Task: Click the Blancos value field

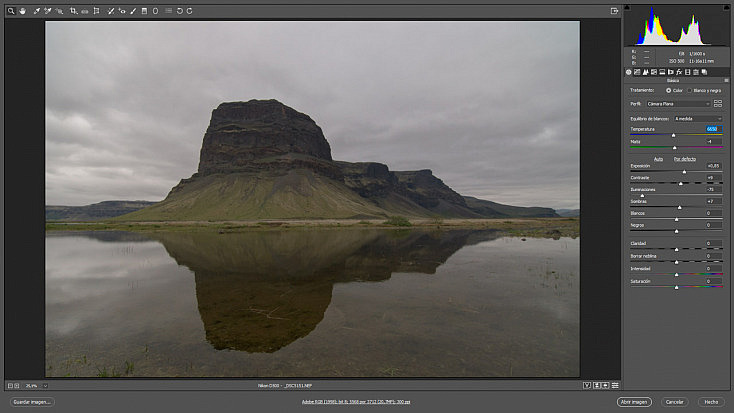Action: tap(714, 213)
